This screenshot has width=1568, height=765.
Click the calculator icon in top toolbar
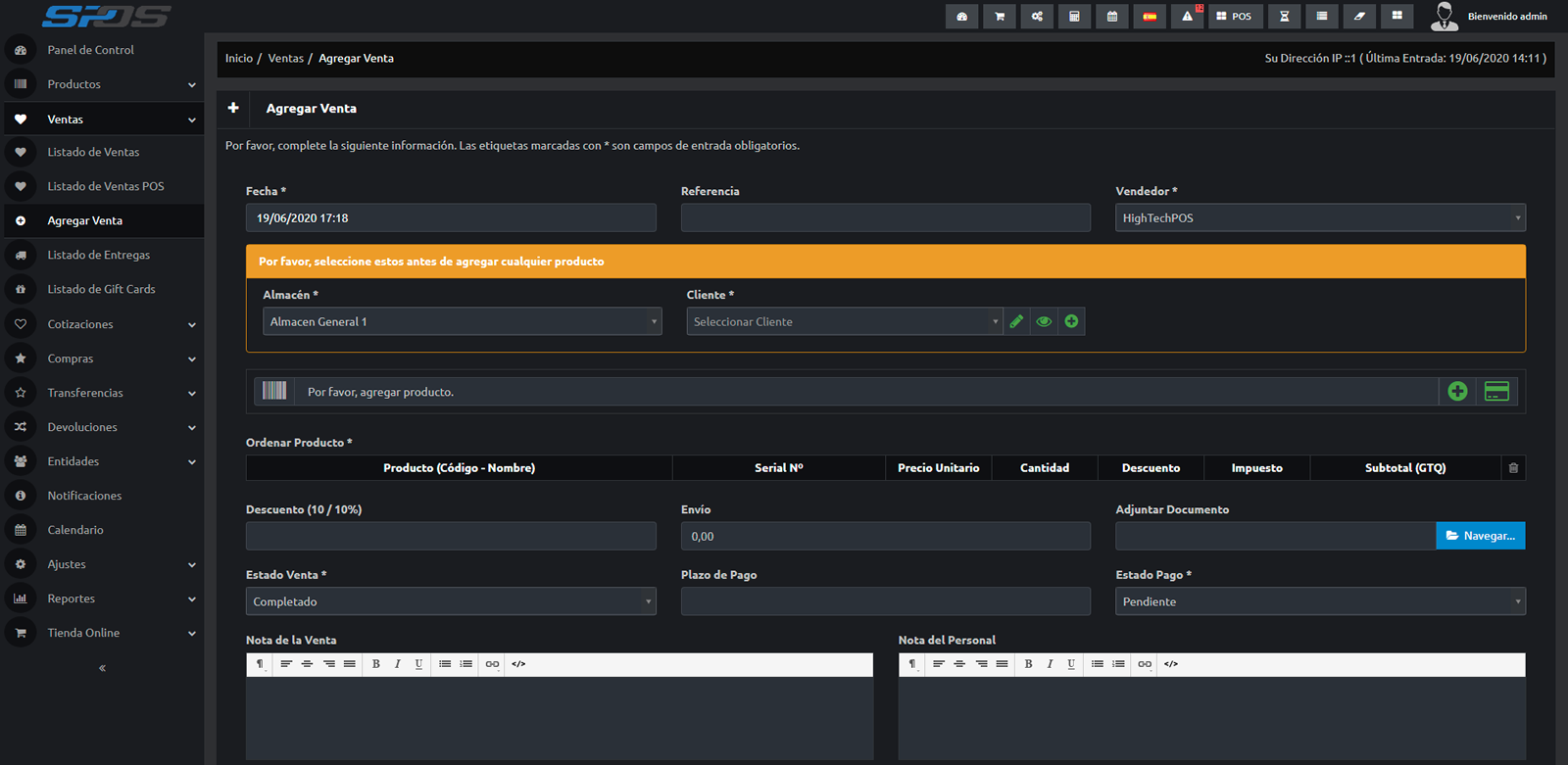(x=1074, y=17)
